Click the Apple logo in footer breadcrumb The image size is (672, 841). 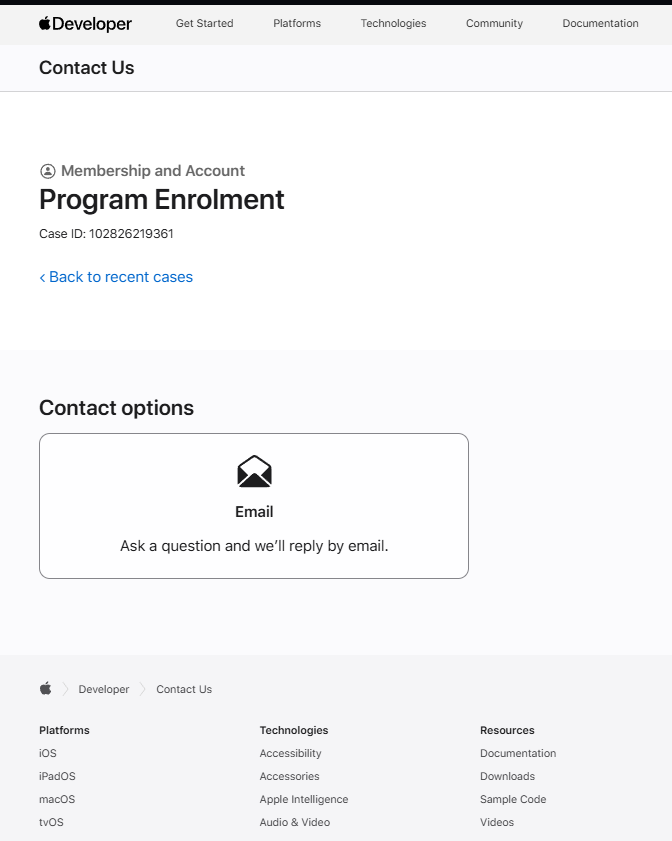click(x=45, y=689)
